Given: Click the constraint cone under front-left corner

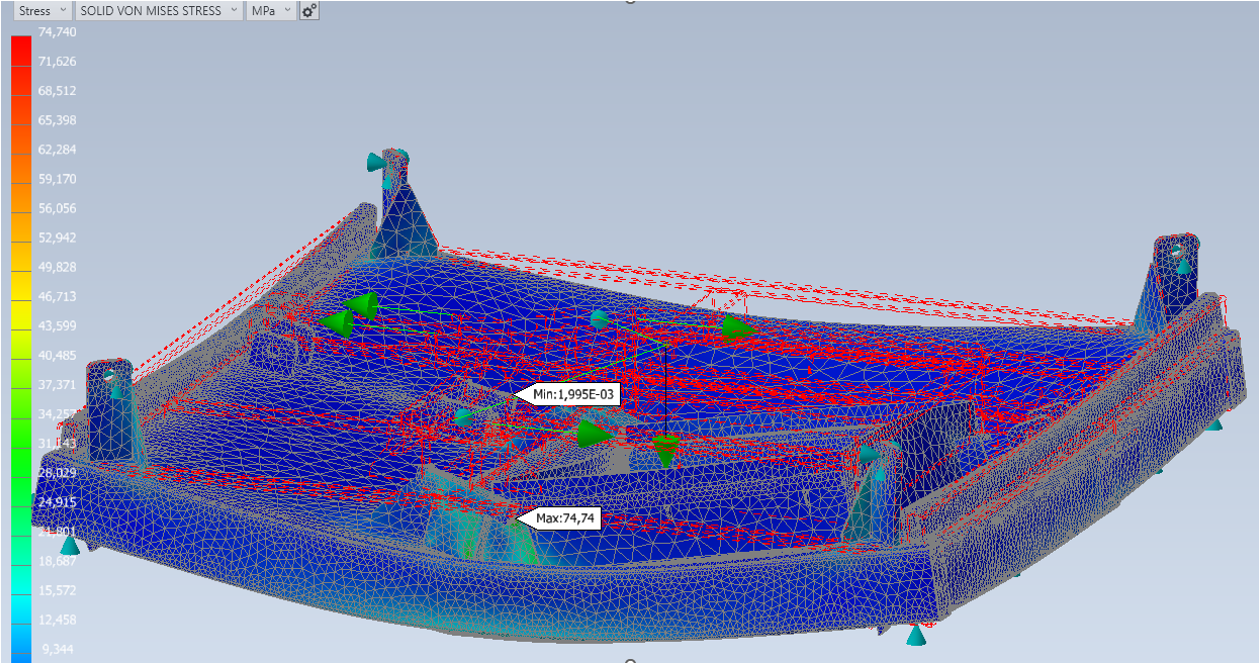Looking at the screenshot, I should click(69, 545).
